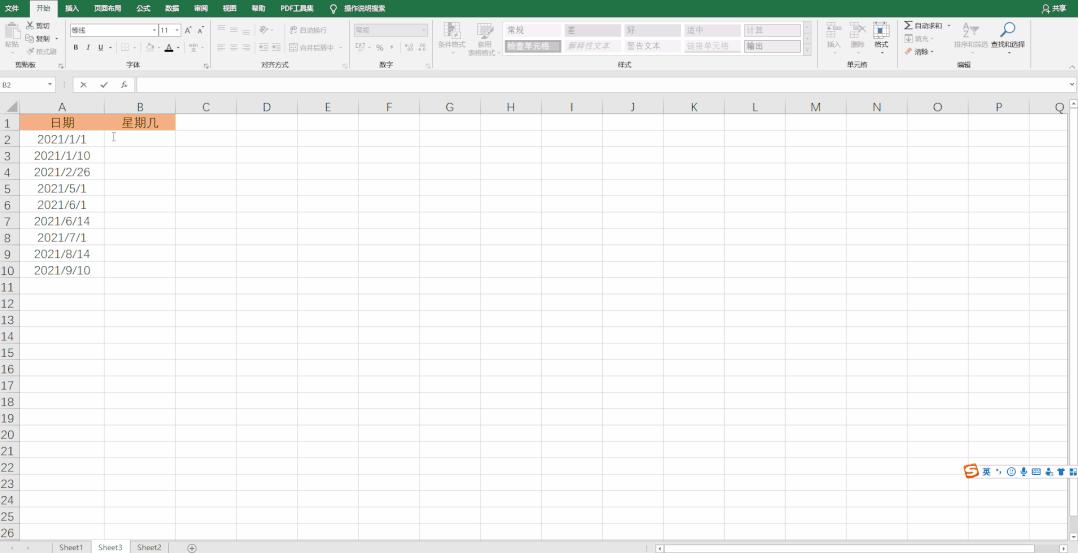Open Format as Table (套用表格格式)
Viewport: 1078px width, 553px height.
click(485, 39)
